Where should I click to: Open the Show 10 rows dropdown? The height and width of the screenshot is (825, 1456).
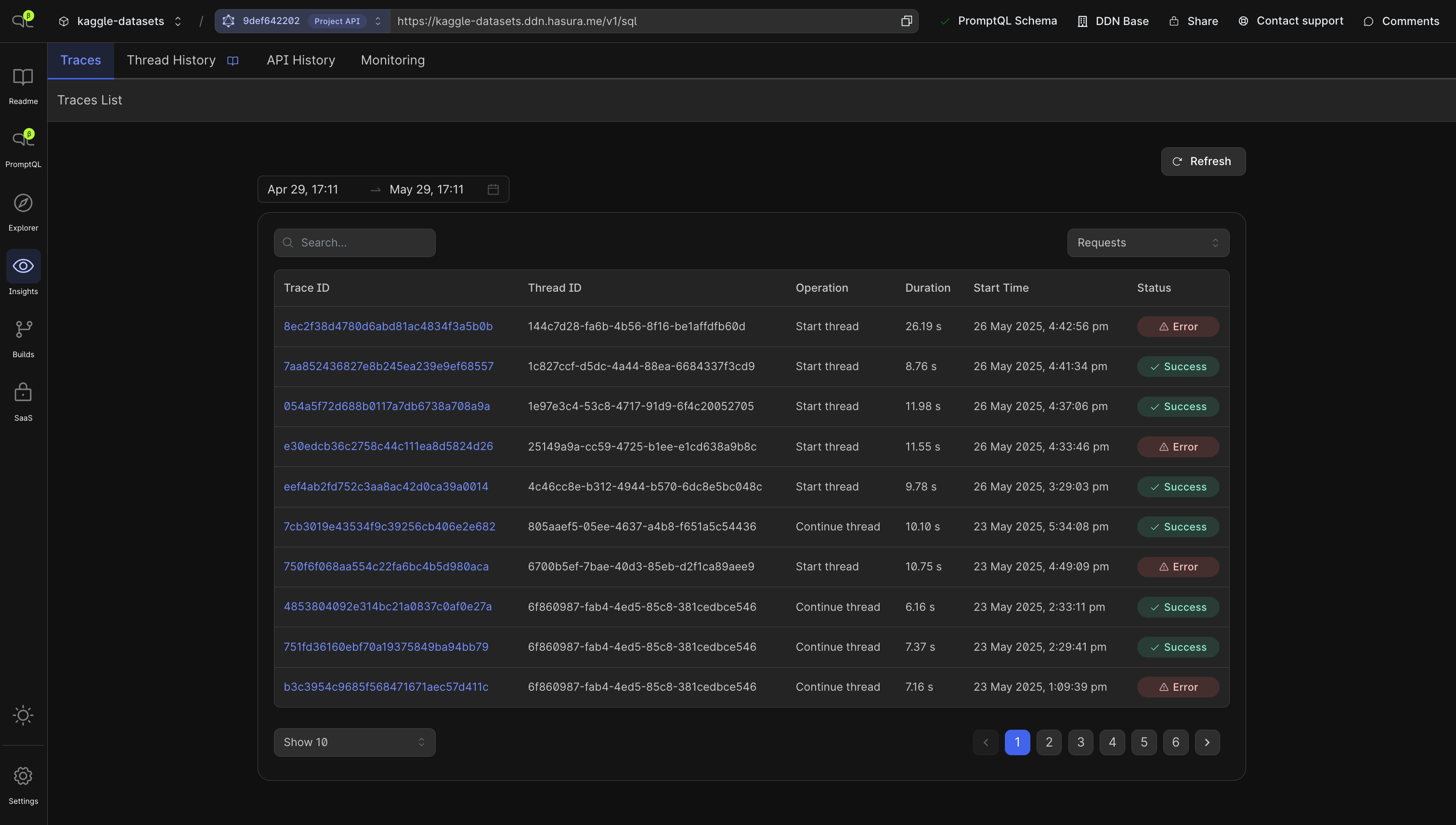click(x=354, y=742)
